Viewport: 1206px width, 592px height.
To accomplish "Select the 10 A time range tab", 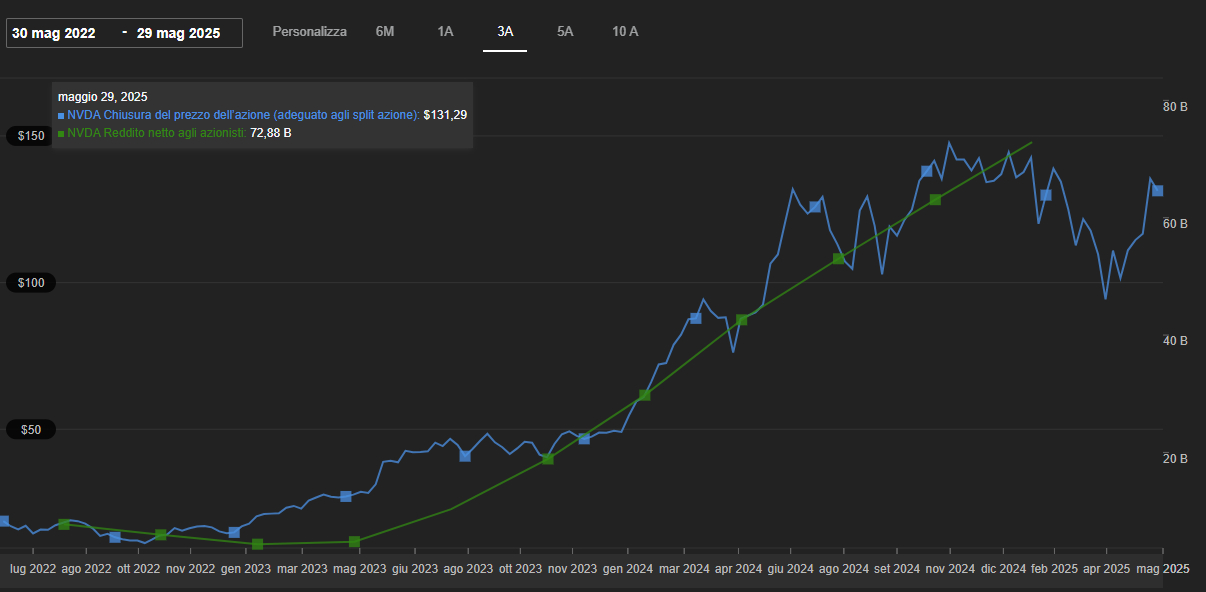I will pyautogui.click(x=625, y=32).
